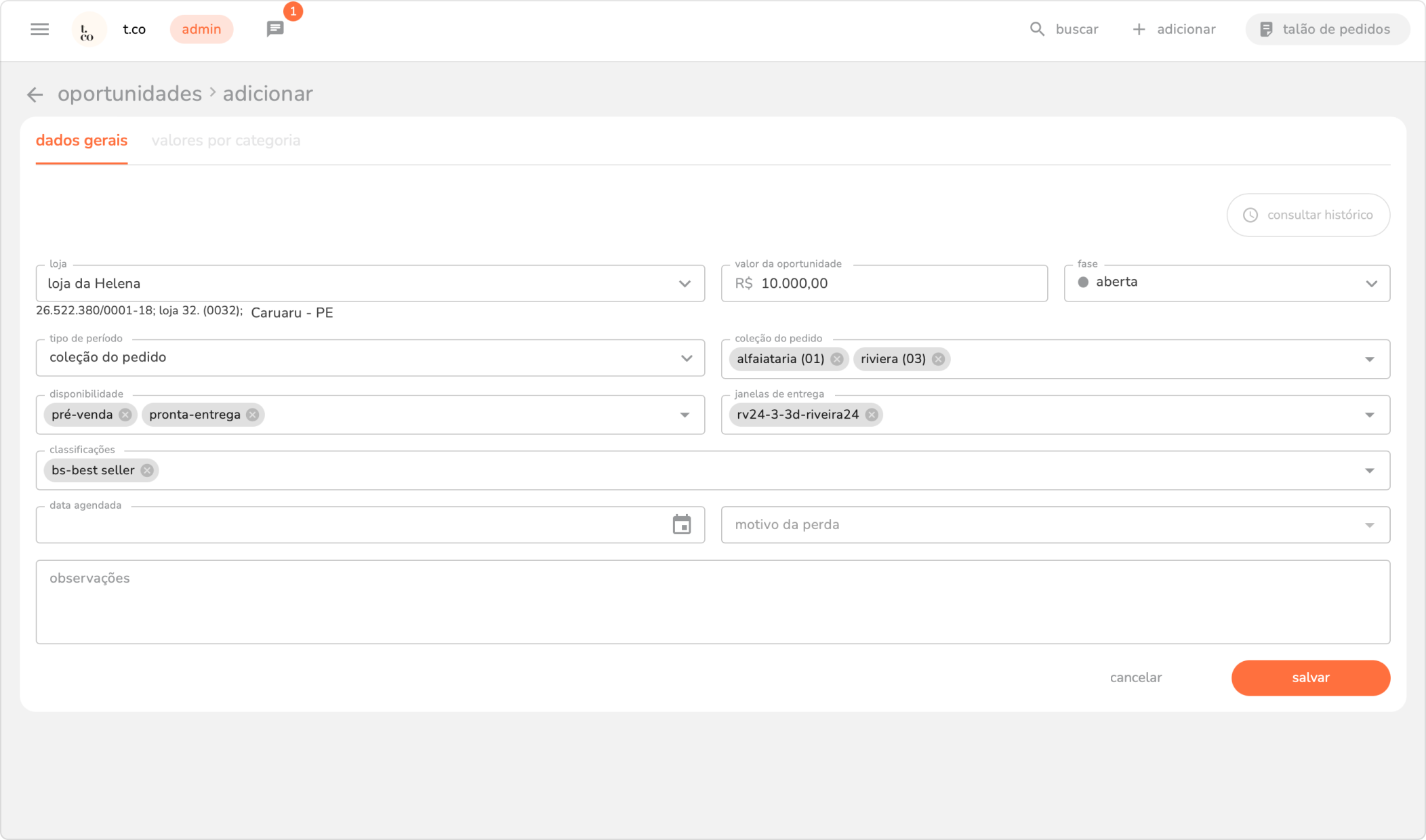The height and width of the screenshot is (840, 1426).
Task: Expand the motivo da perda dropdown
Action: coord(1369,525)
